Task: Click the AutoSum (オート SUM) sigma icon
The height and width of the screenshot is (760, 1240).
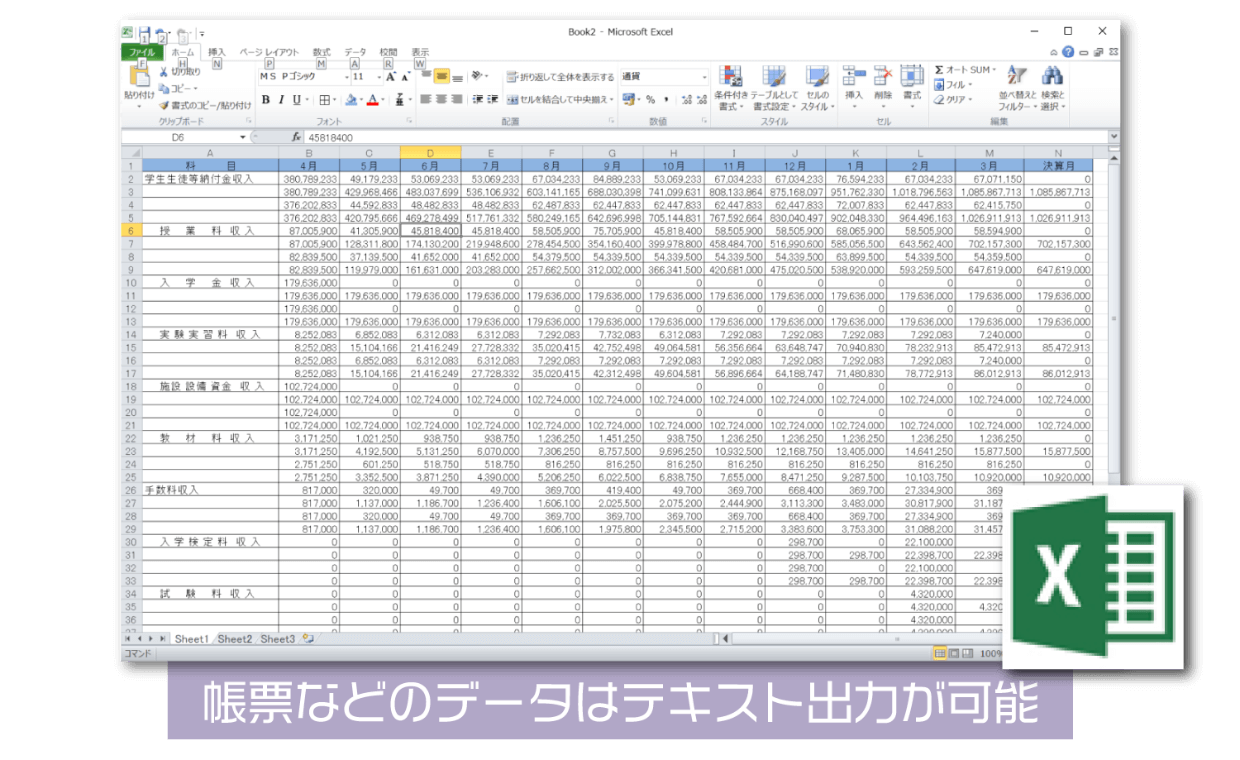Action: coord(940,70)
